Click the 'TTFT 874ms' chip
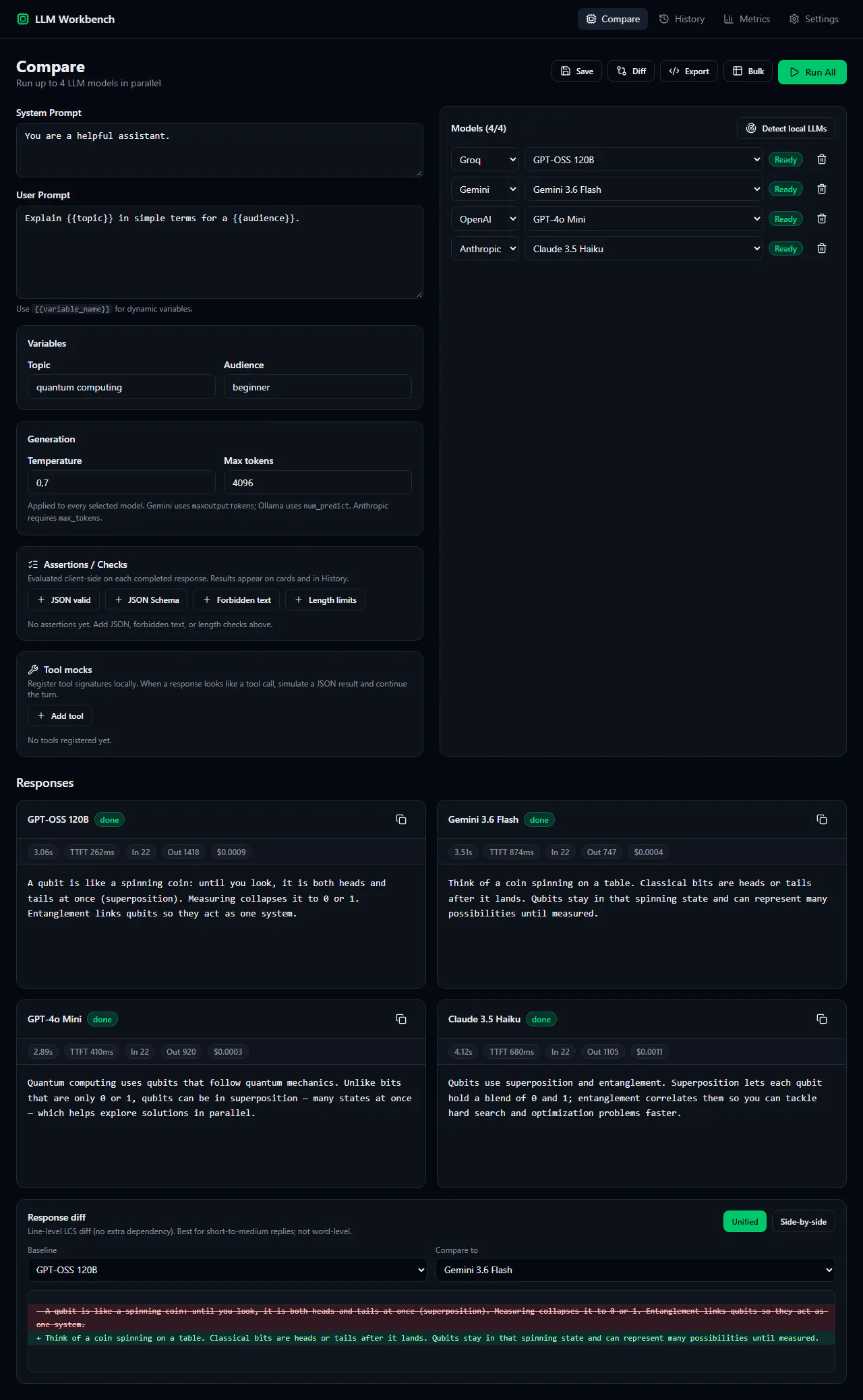 (512, 852)
